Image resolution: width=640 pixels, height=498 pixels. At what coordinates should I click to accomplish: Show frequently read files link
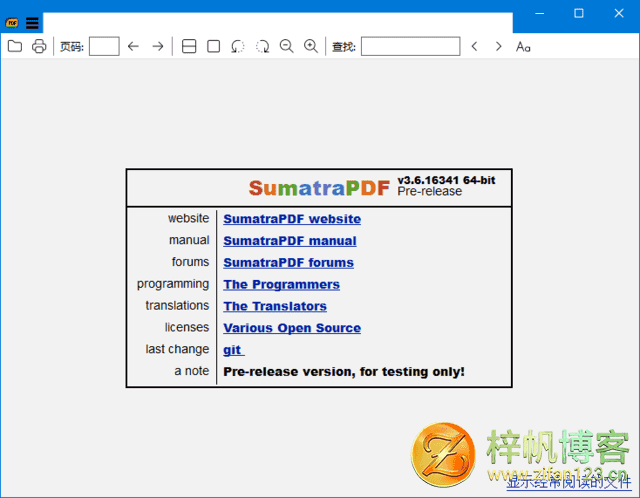click(x=569, y=482)
